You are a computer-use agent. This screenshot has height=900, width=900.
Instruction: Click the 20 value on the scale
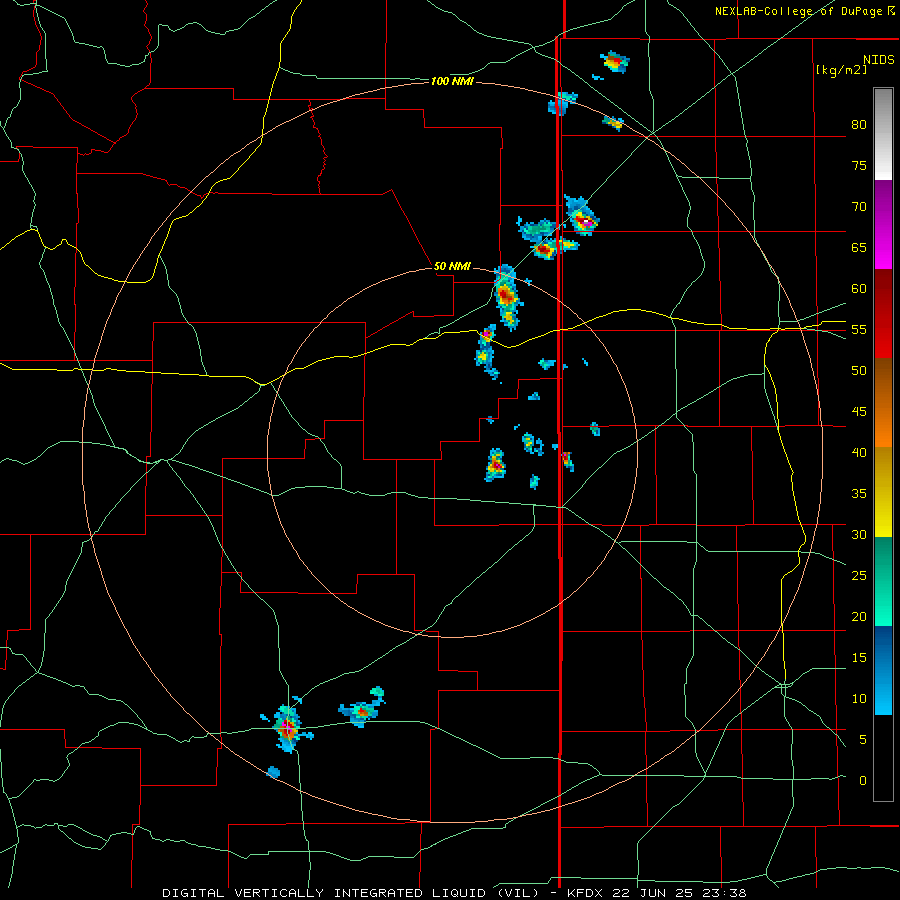pyautogui.click(x=859, y=617)
